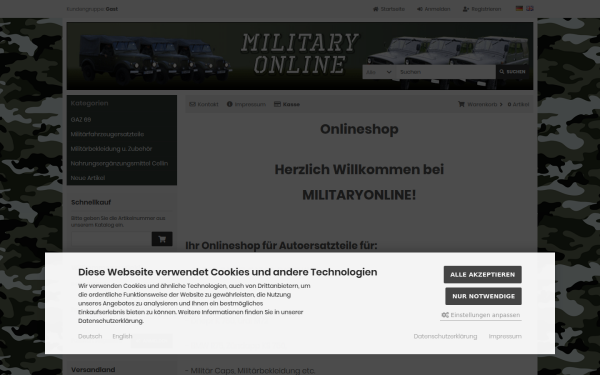Switch cookie banner language to English
Viewport: 600px width, 375px height.
[122, 336]
